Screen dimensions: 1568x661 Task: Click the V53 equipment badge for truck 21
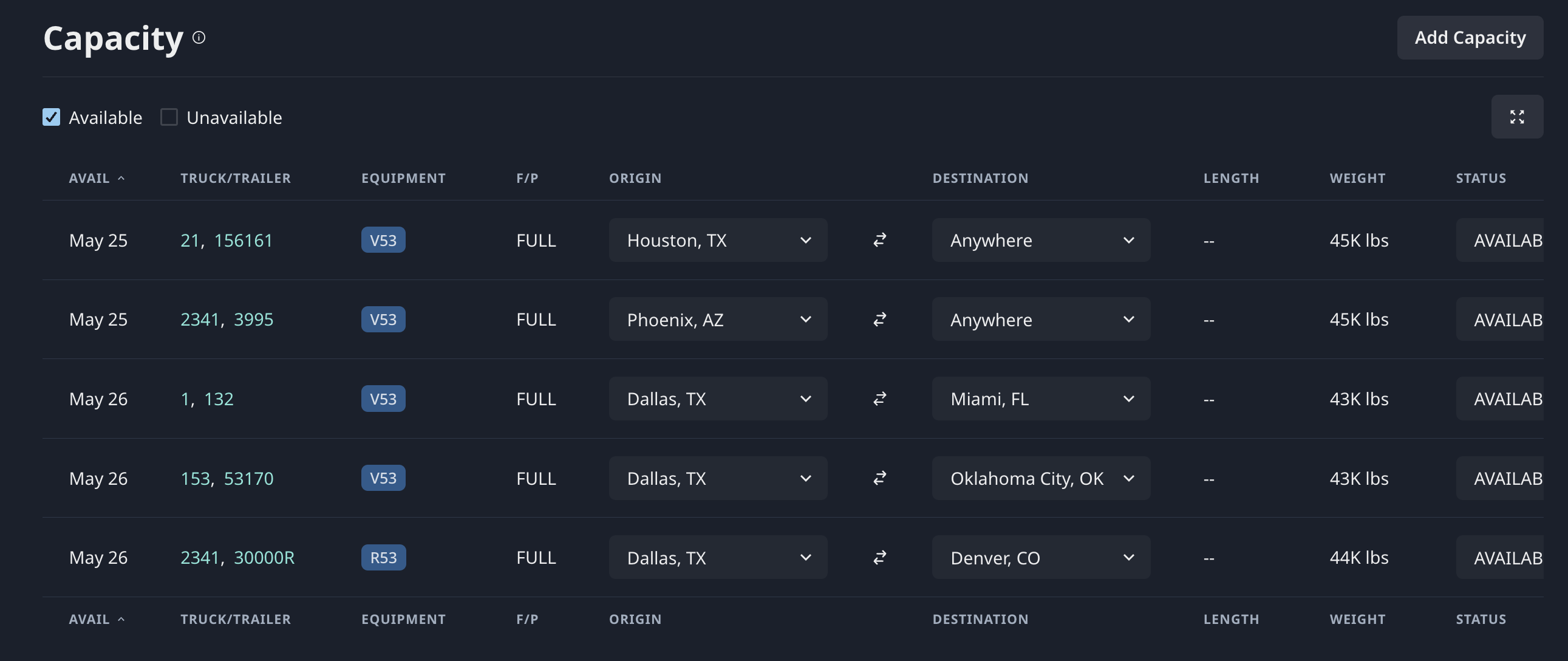pos(383,240)
